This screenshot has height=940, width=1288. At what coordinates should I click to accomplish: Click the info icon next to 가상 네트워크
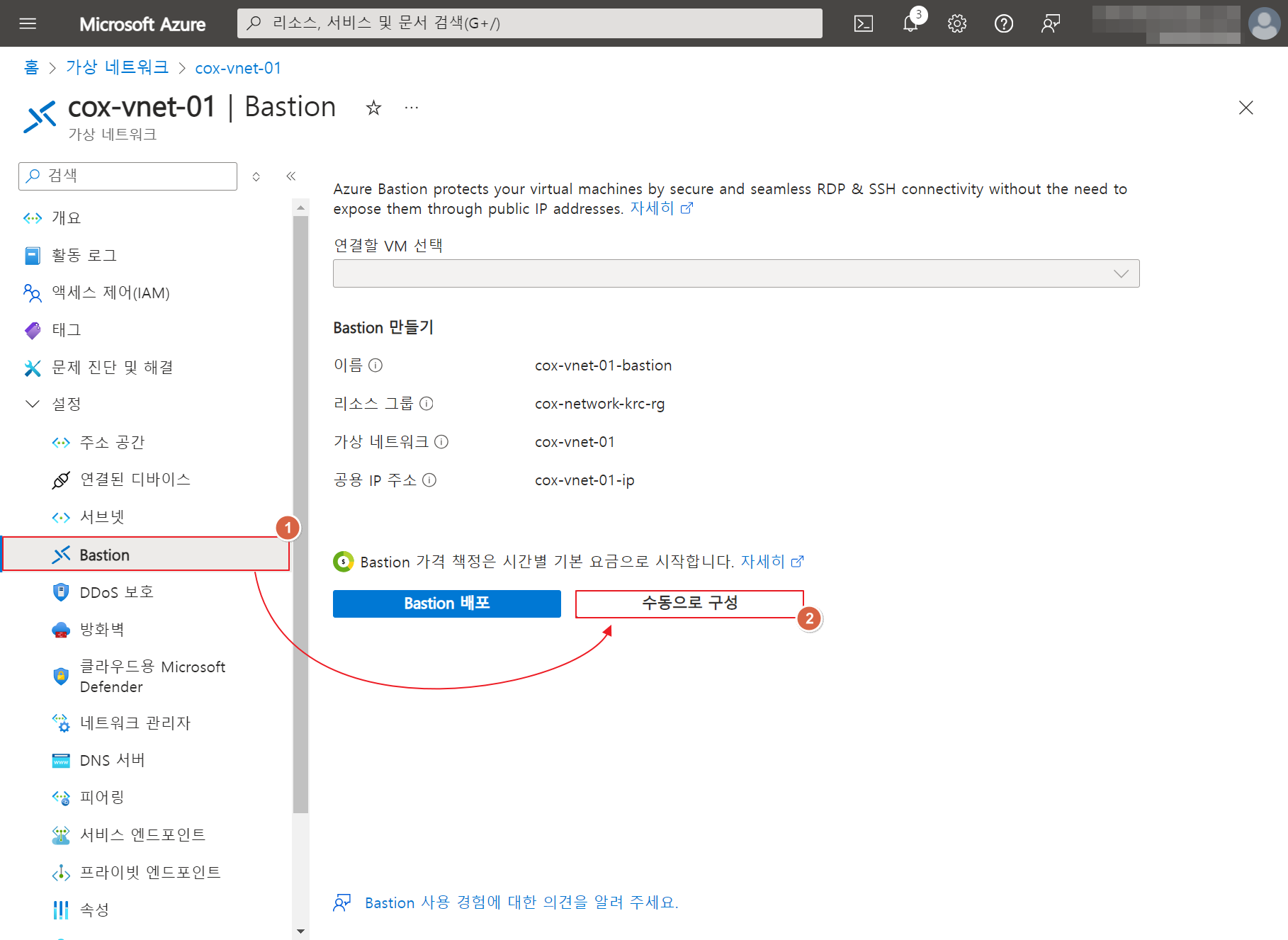click(x=441, y=441)
